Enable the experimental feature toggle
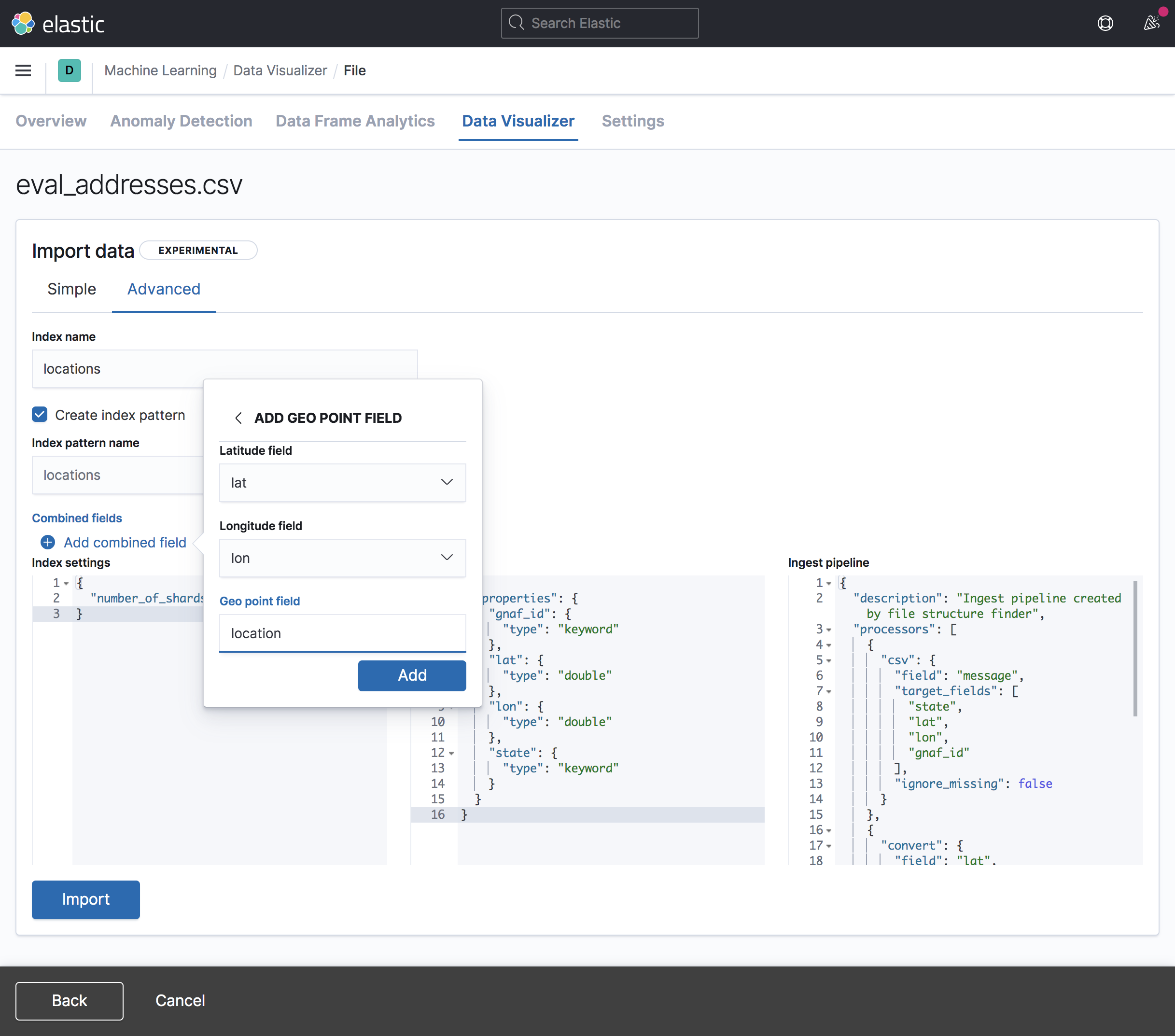 (x=198, y=250)
